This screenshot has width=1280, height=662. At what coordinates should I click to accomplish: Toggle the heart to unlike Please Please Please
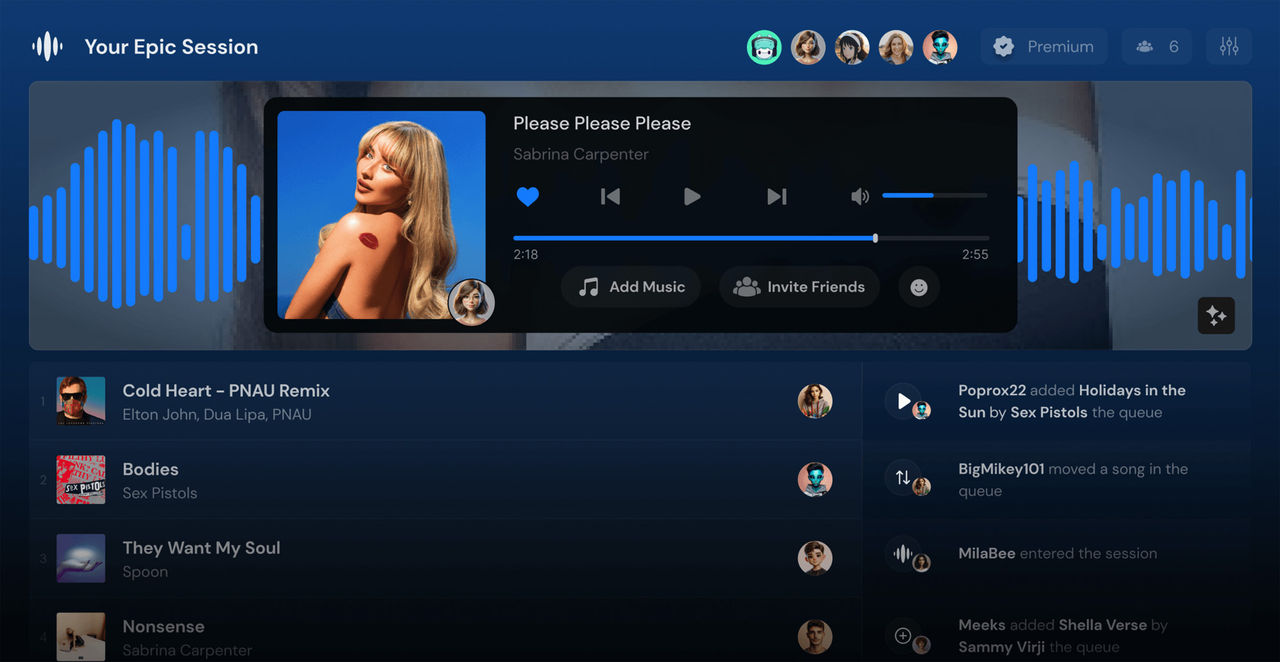pyautogui.click(x=528, y=196)
